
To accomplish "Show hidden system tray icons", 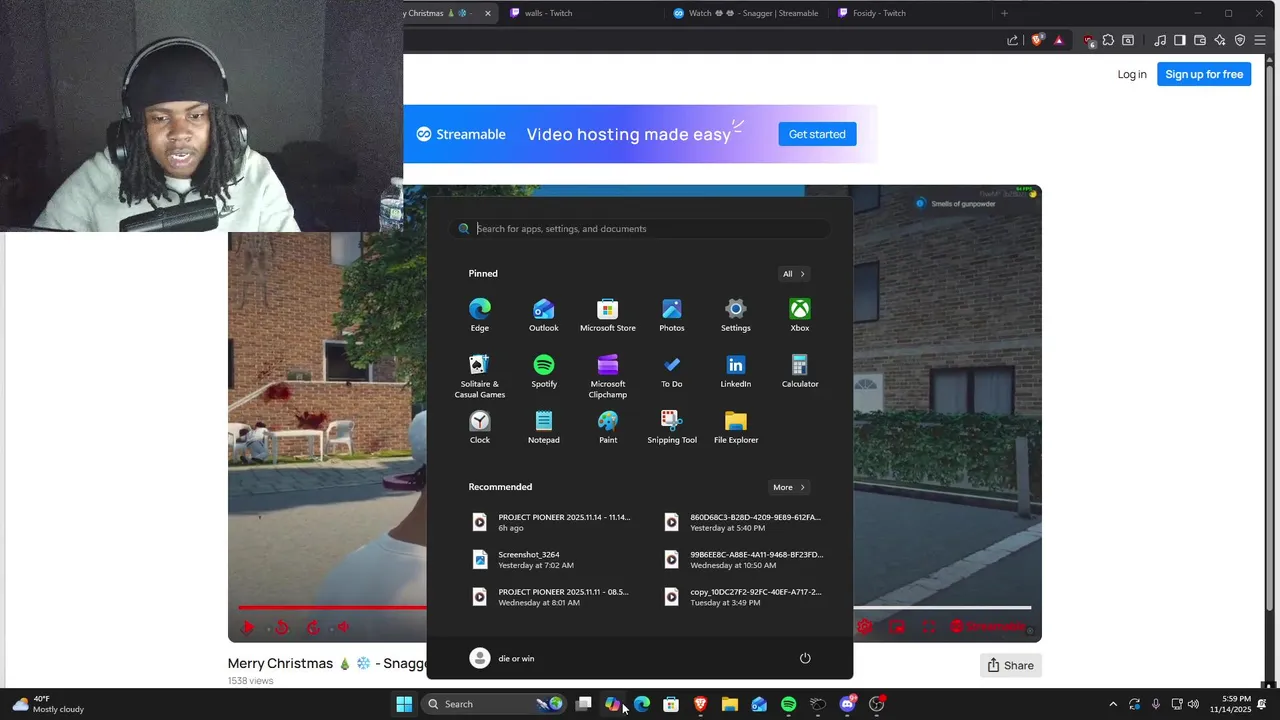I will tap(1113, 704).
